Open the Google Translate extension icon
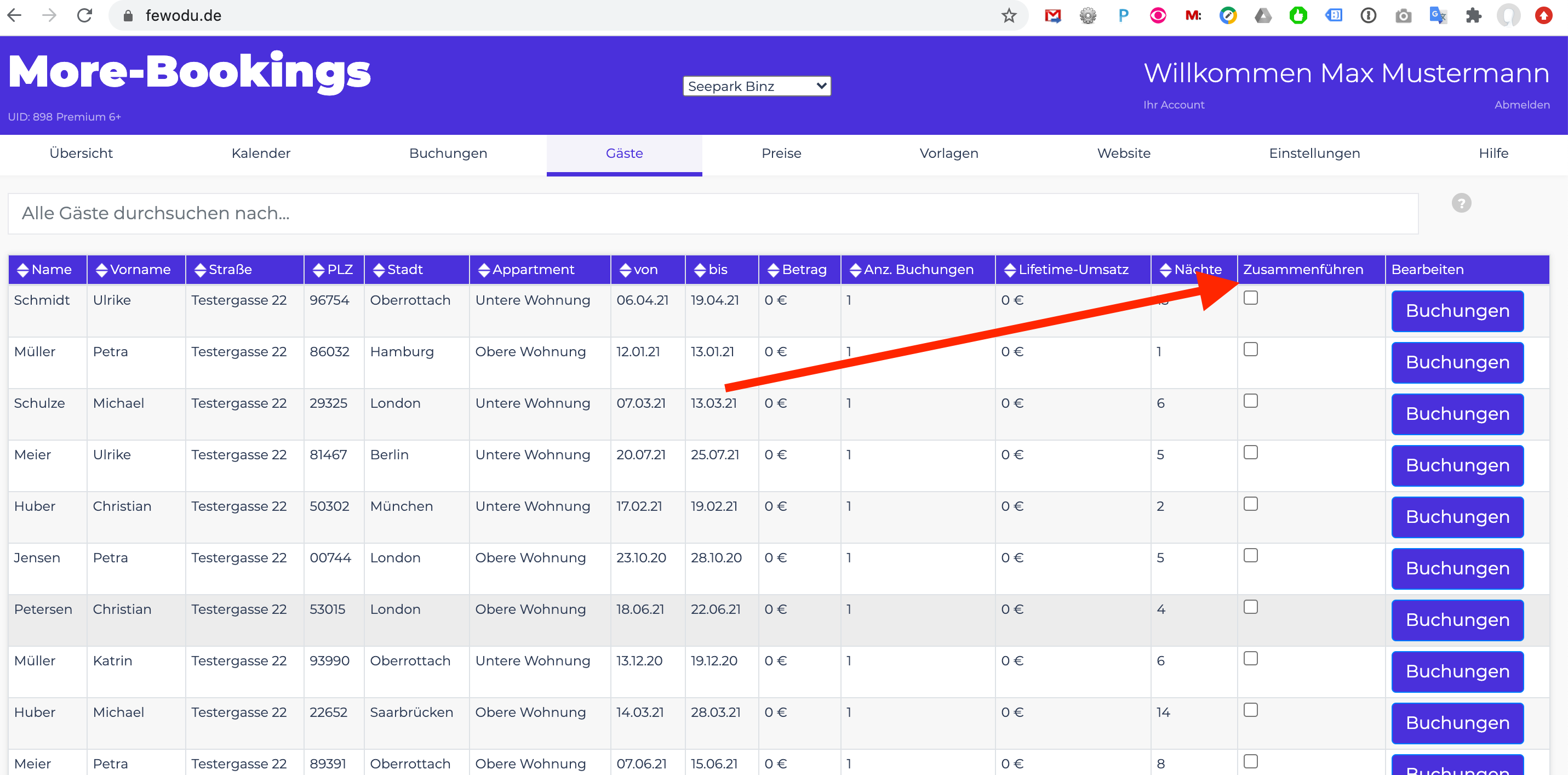The height and width of the screenshot is (775, 1568). pyautogui.click(x=1438, y=15)
